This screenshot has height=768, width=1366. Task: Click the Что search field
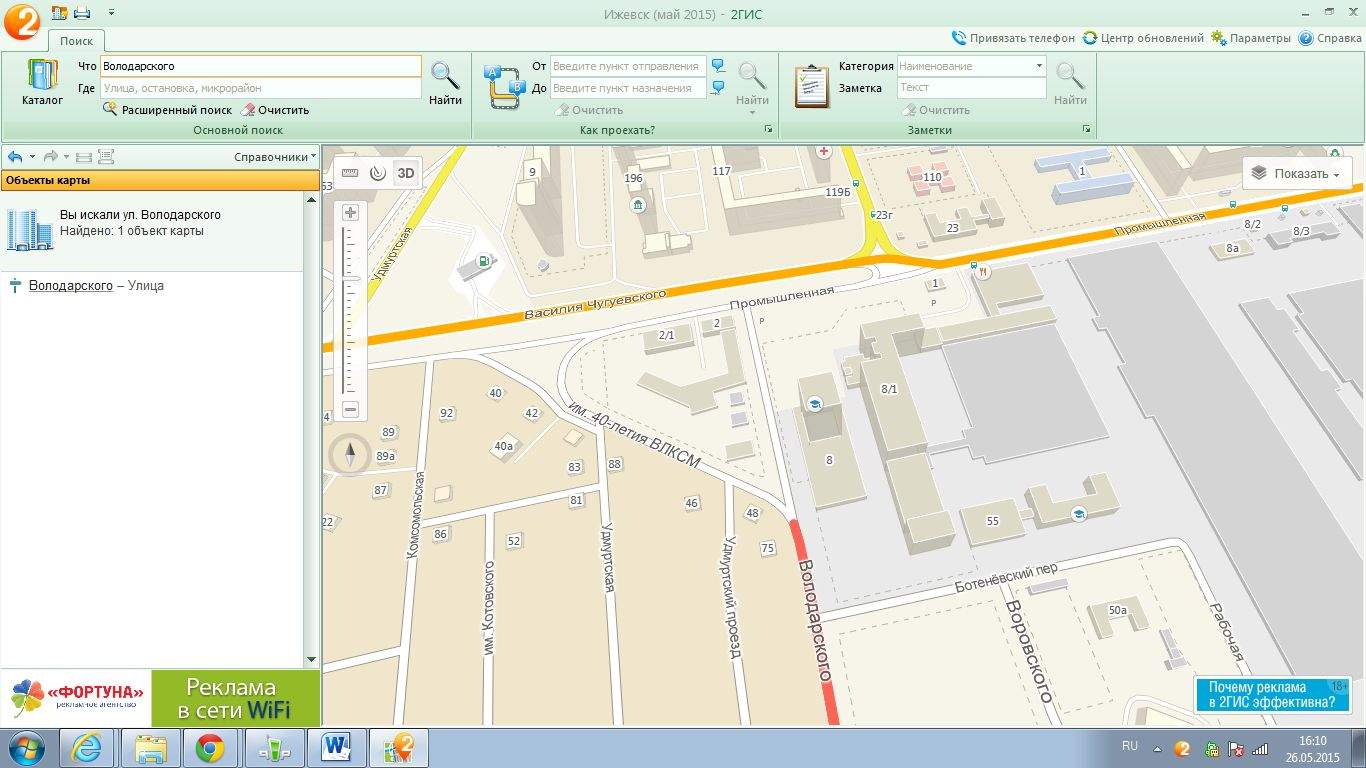pos(261,66)
